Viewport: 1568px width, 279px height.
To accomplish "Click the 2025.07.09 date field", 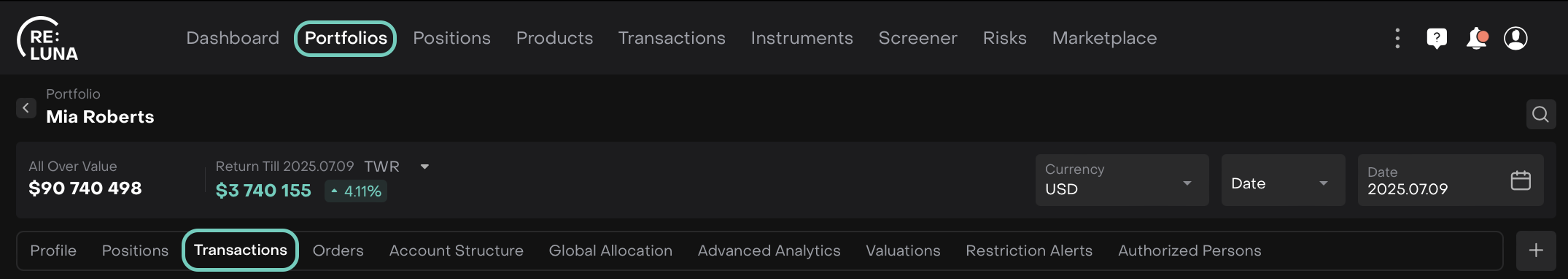I will (1451, 180).
